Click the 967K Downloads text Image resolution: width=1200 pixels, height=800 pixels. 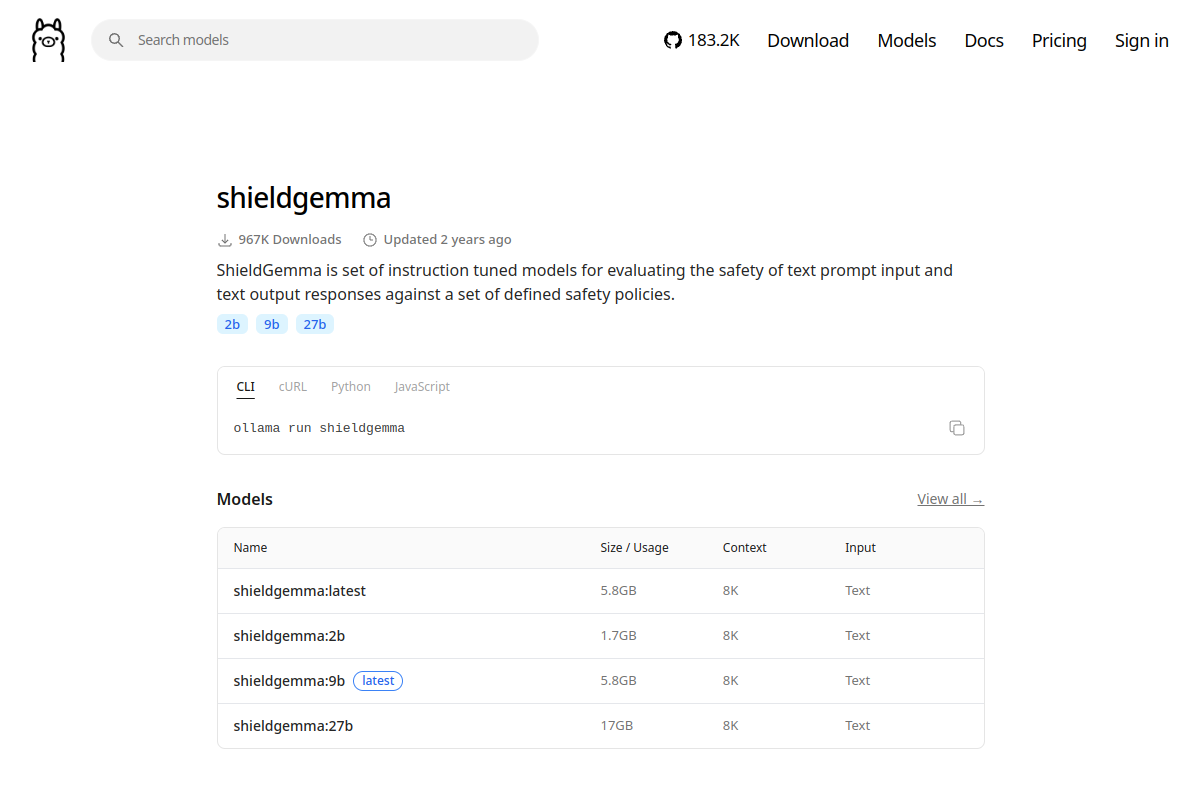click(x=290, y=240)
